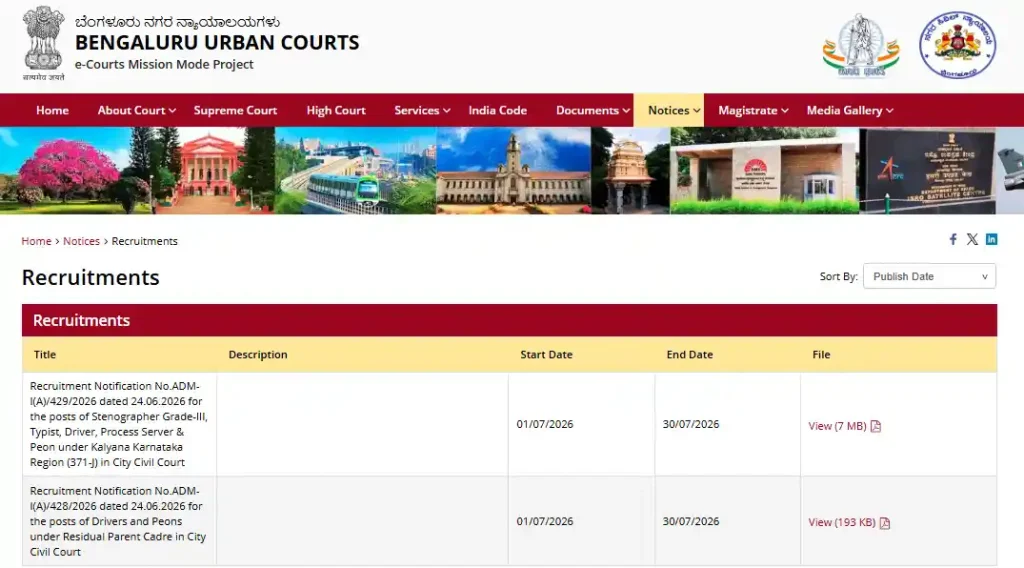Click the red Recruitments table banner

click(509, 320)
